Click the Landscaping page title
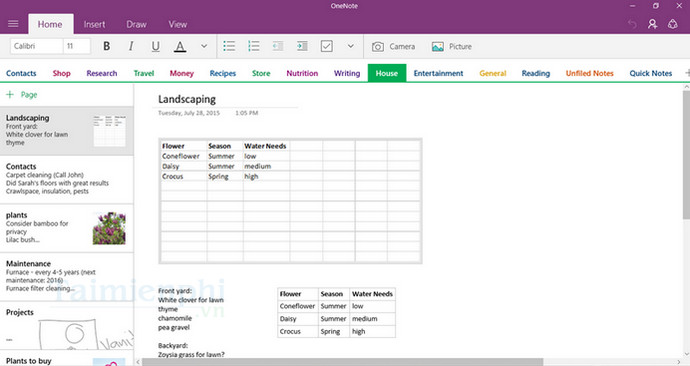This screenshot has height=366, width=690. 187,99
